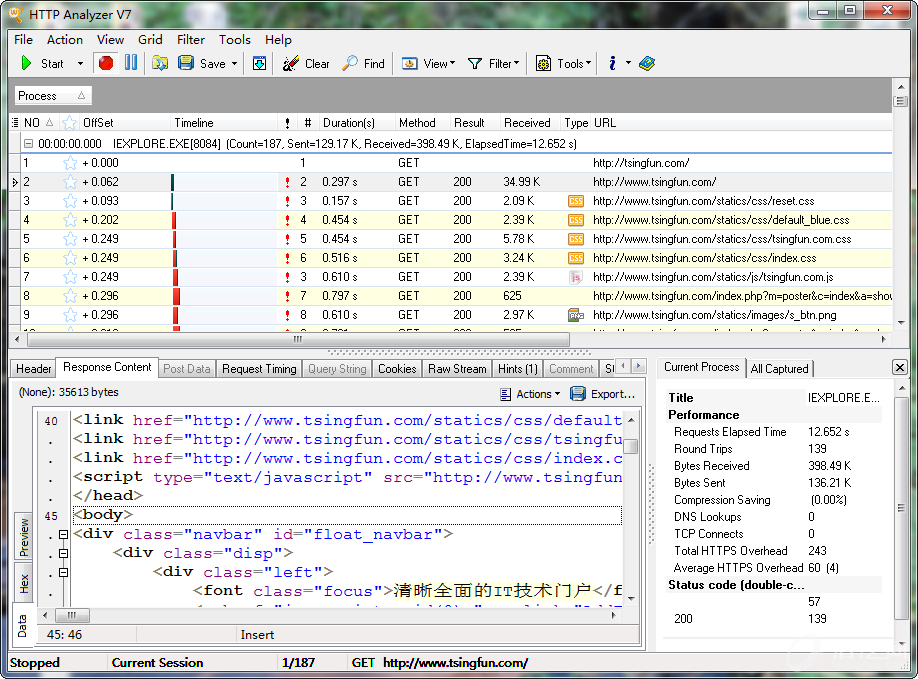Clear the captured sessions list
This screenshot has height=679, width=918.
(x=306, y=63)
